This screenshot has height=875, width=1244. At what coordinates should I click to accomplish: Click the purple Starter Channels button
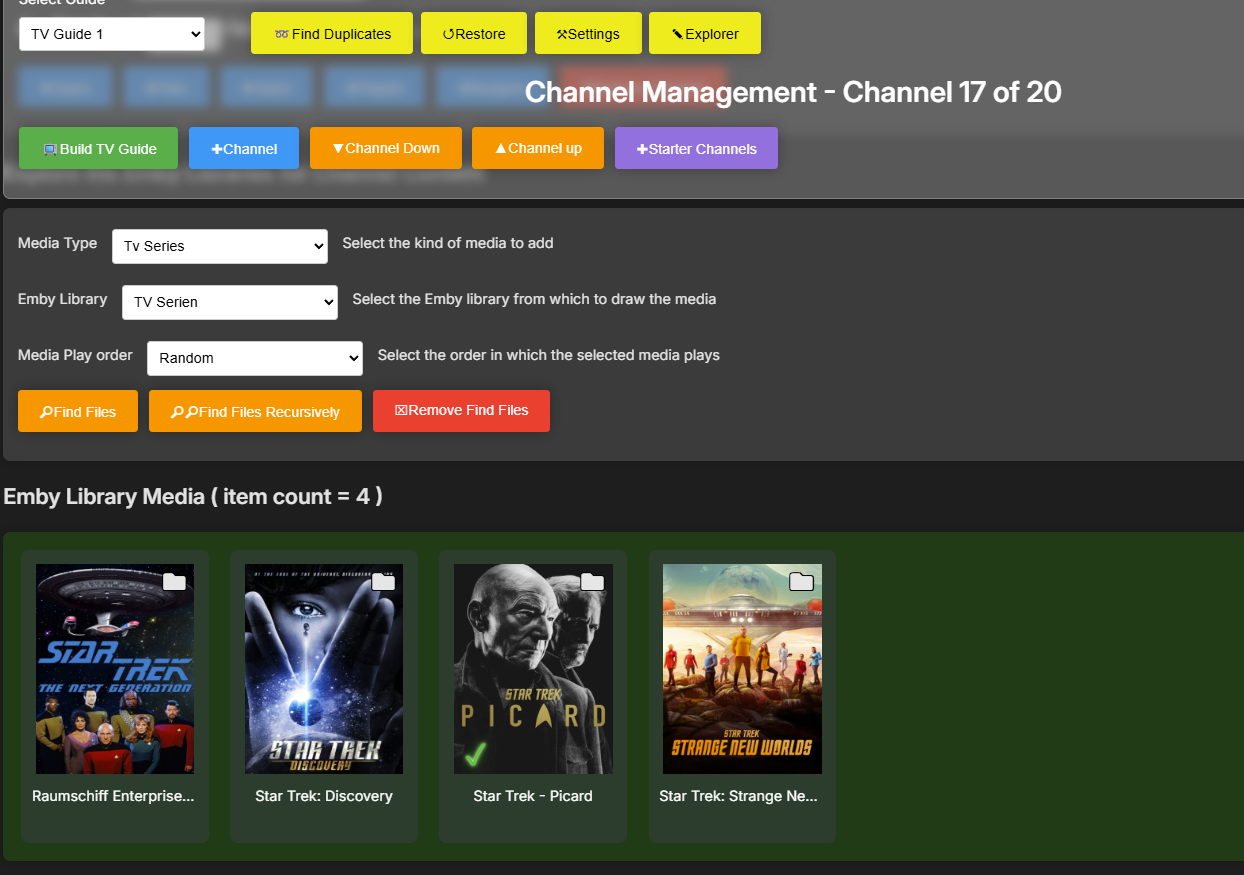[x=696, y=148]
